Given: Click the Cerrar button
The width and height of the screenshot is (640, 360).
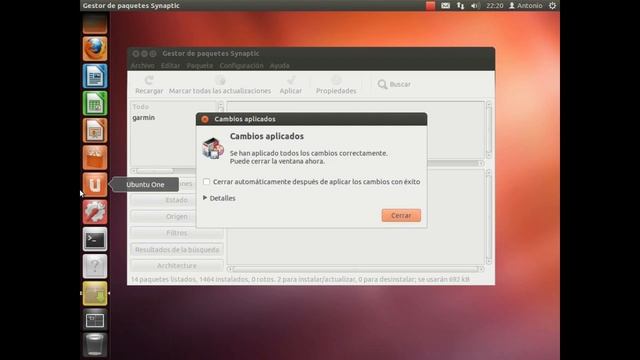Looking at the screenshot, I should click(401, 216).
